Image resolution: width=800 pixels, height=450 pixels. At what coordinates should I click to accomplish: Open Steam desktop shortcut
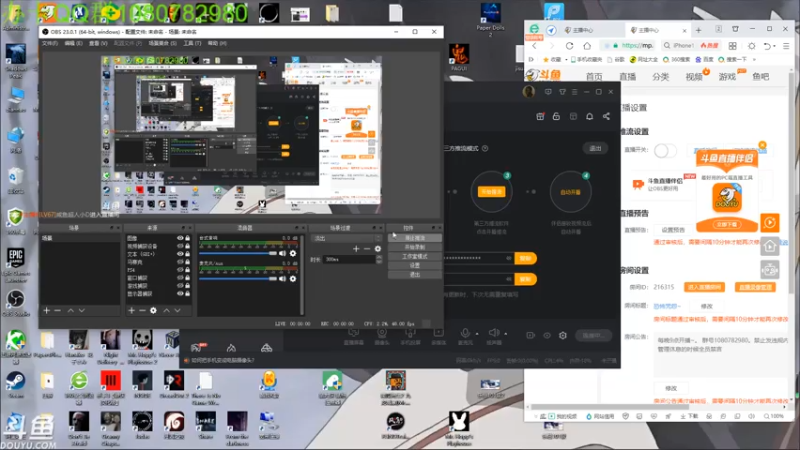(15, 384)
